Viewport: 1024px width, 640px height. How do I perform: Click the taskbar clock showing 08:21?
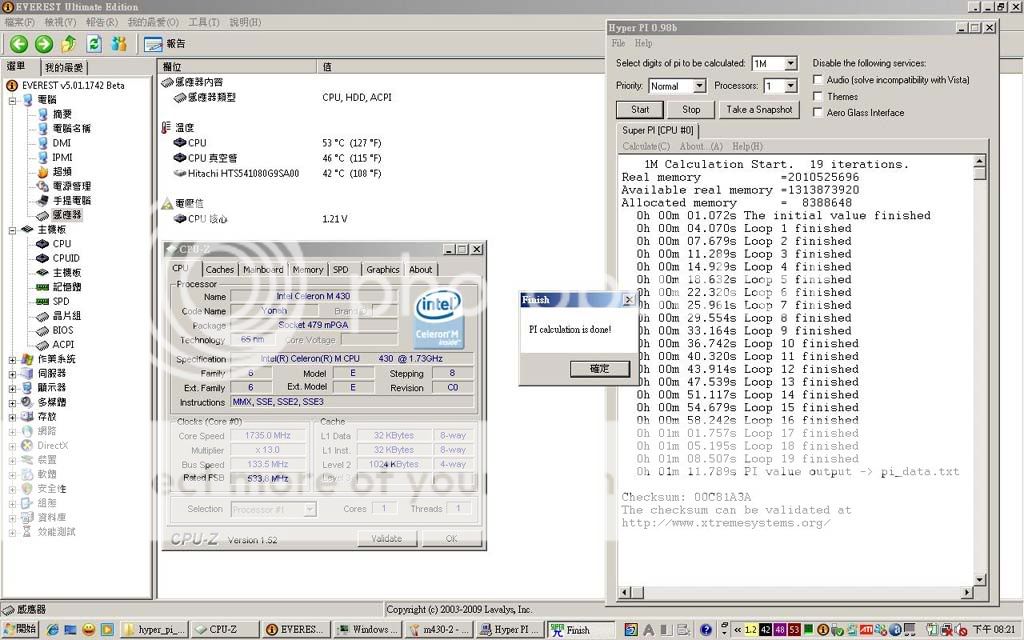point(994,630)
